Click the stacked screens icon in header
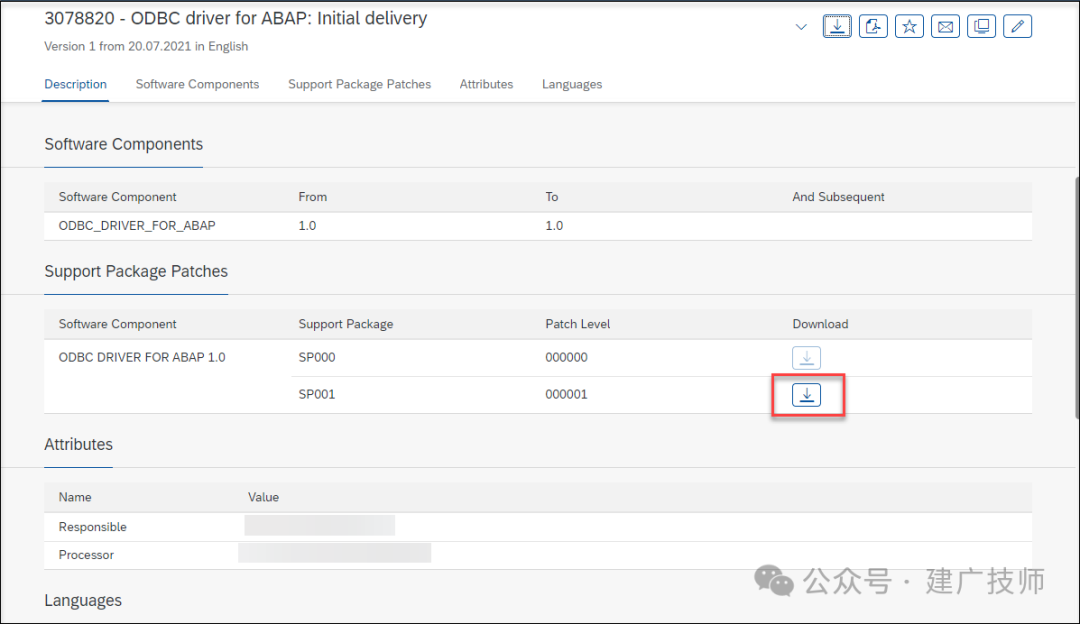The height and width of the screenshot is (624, 1080). (x=981, y=27)
